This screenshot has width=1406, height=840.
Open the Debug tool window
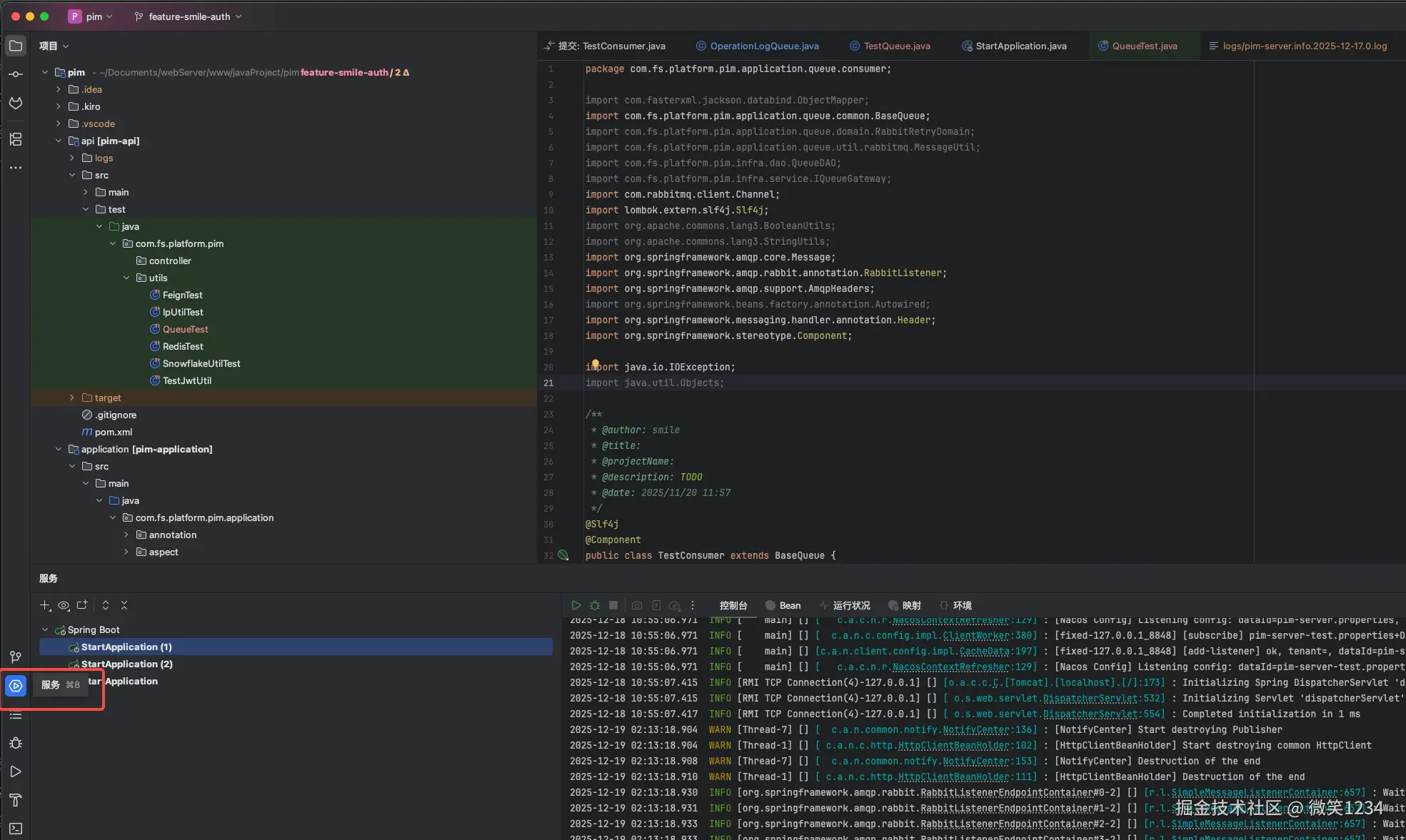click(x=16, y=743)
